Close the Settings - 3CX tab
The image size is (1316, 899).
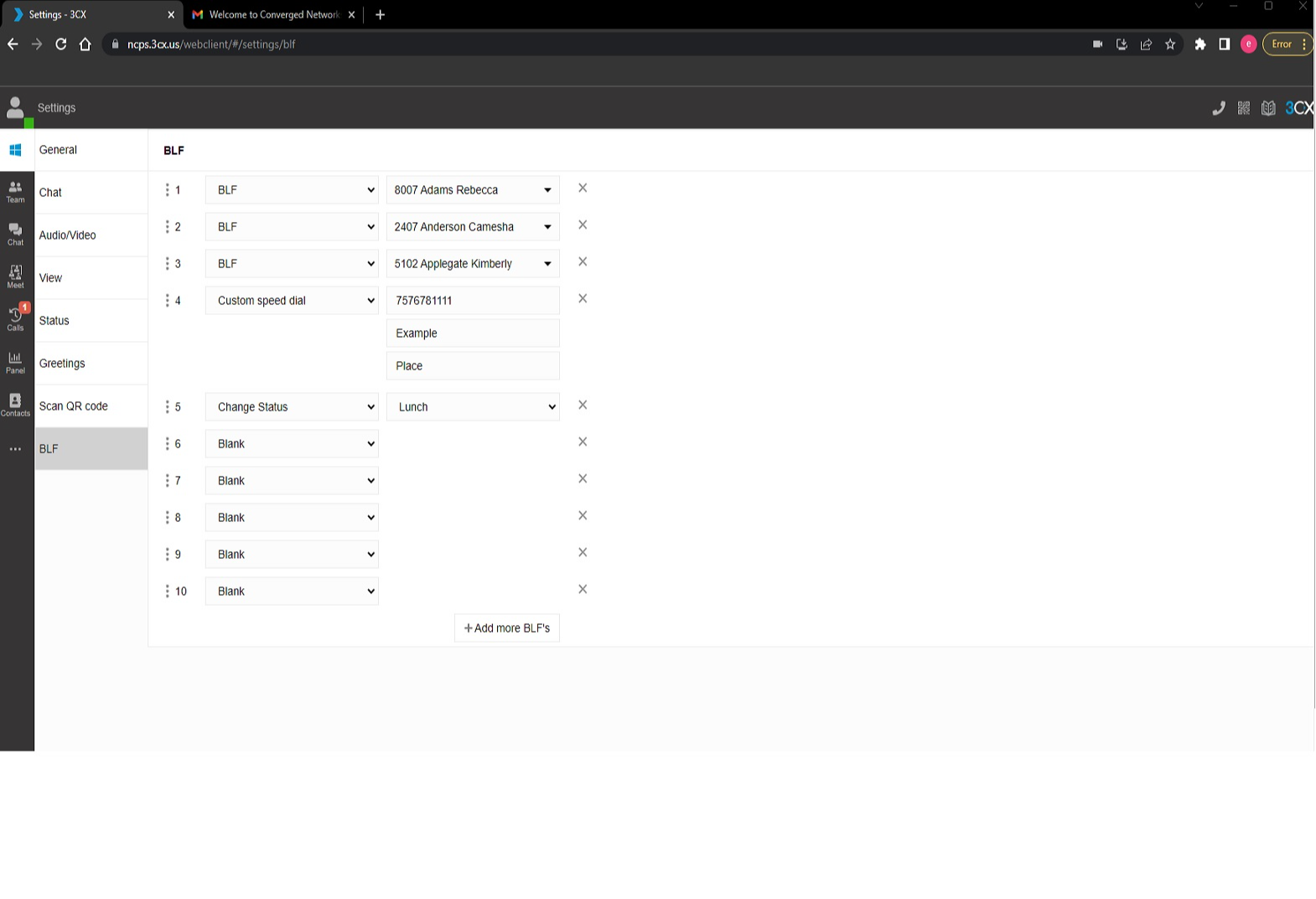(x=171, y=15)
